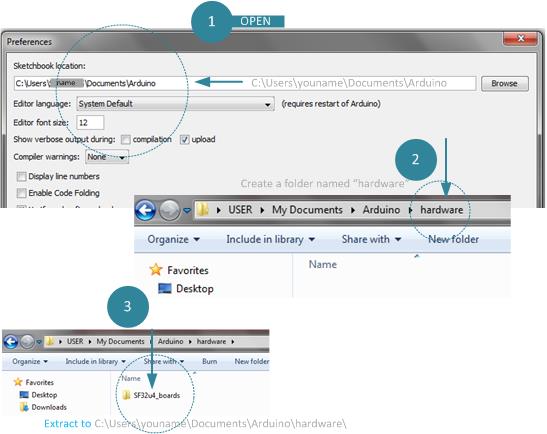The width and height of the screenshot is (547, 434).
Task: Open the Include in library menu
Action: coord(270,239)
